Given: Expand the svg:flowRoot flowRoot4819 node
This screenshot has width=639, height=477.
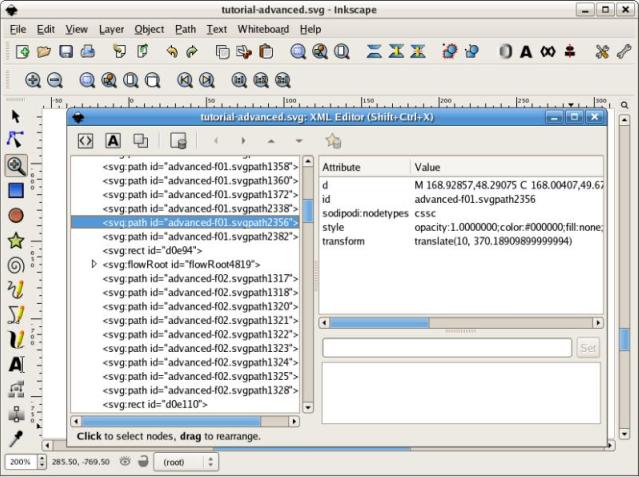Looking at the screenshot, I should (x=95, y=264).
